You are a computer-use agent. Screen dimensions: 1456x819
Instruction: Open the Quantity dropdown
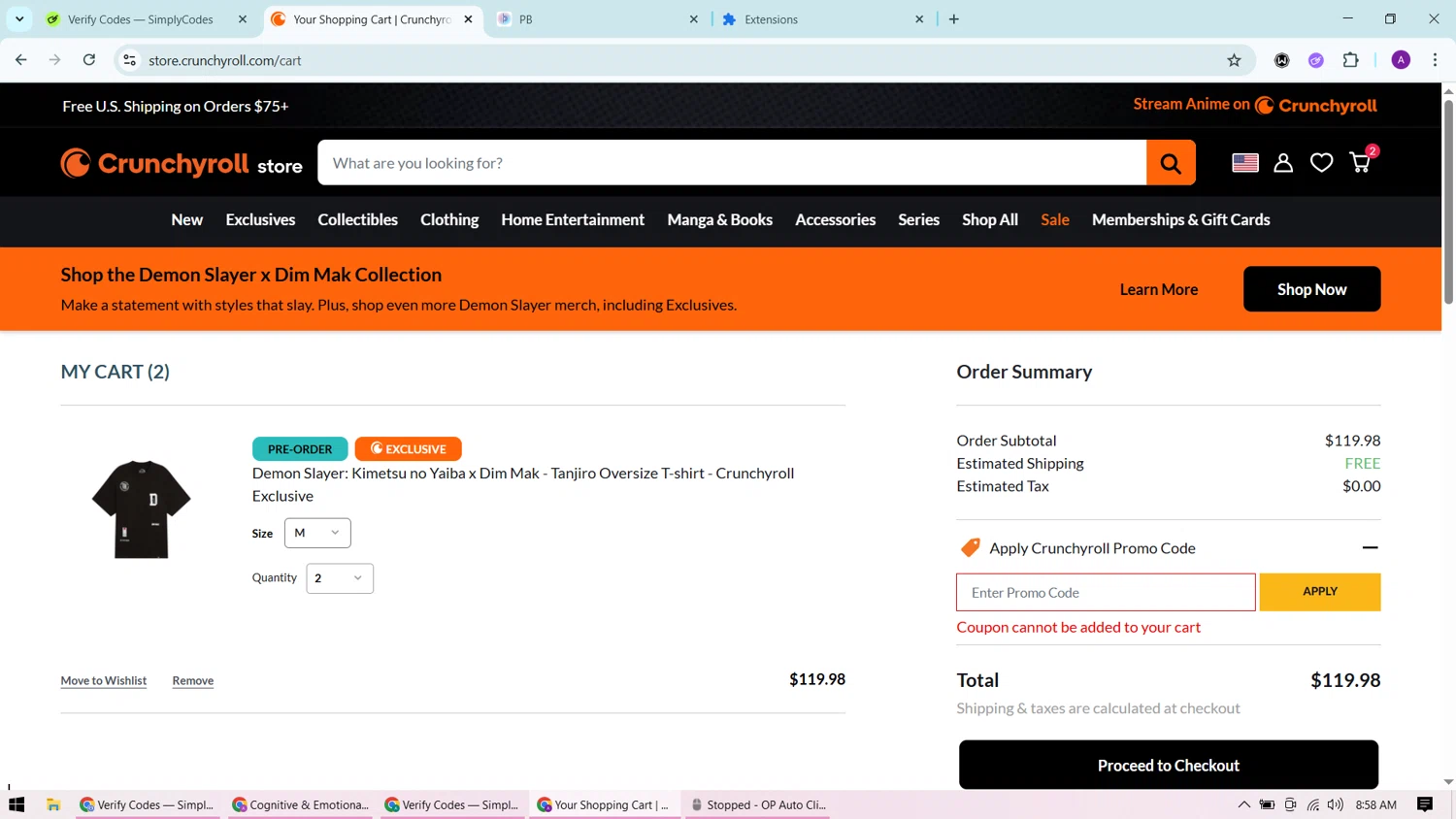340,578
